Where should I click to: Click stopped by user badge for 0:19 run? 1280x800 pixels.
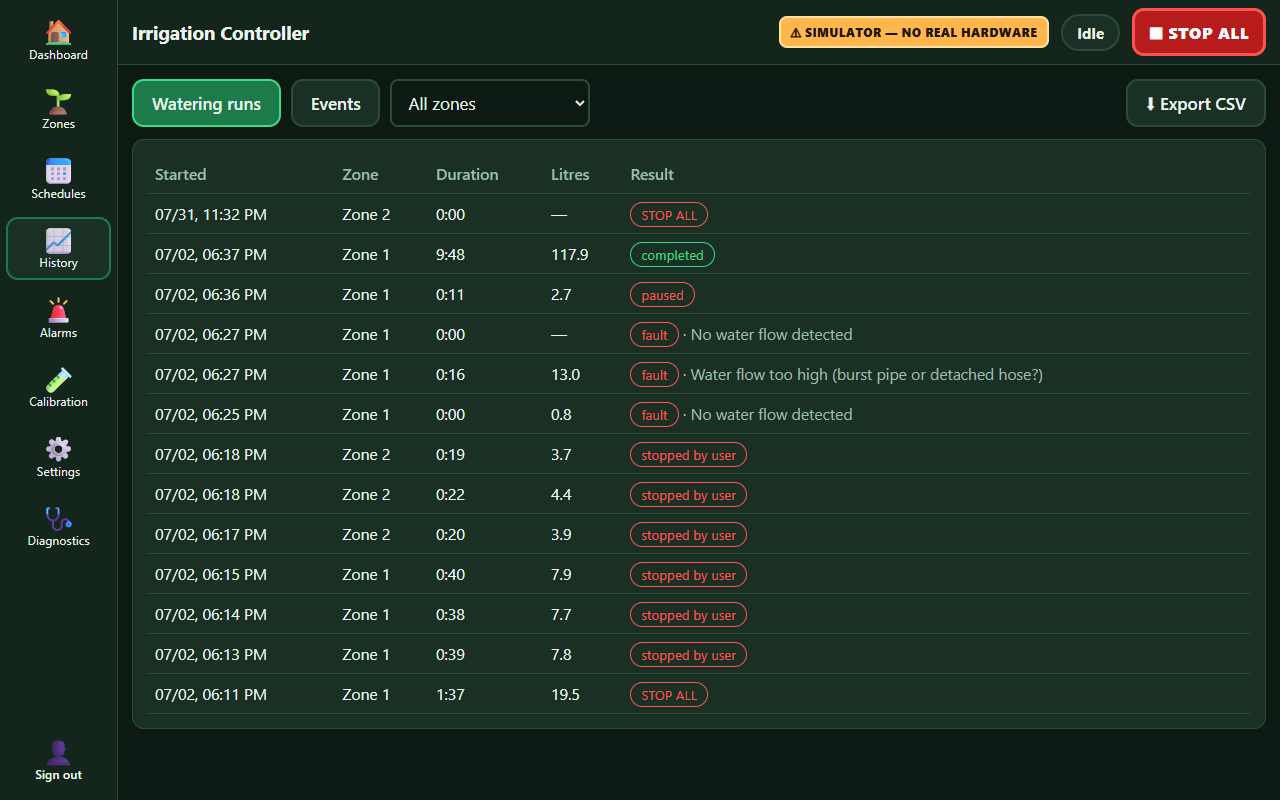[688, 455]
